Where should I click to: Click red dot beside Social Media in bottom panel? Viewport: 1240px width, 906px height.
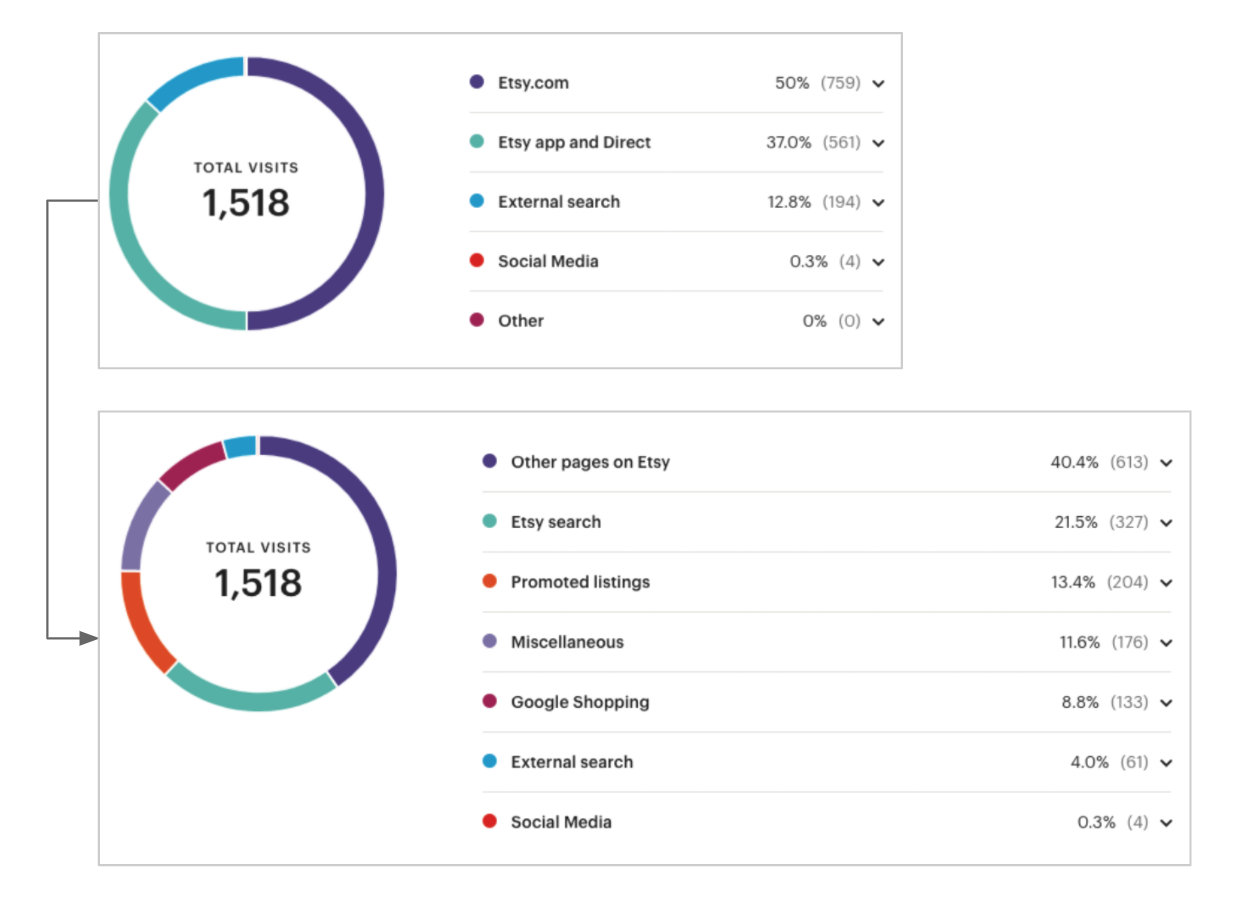click(x=489, y=821)
